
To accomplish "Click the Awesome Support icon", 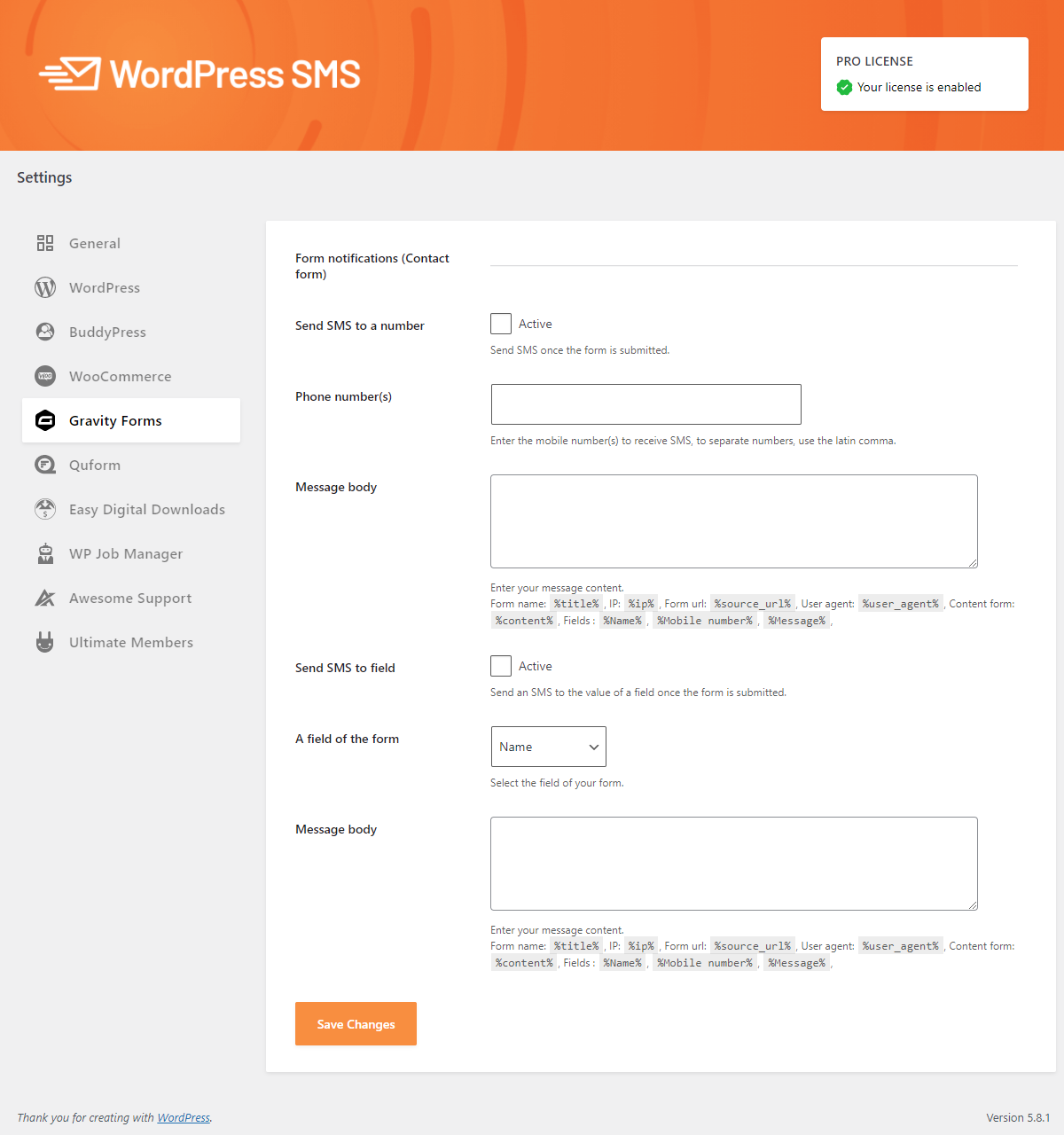I will coord(45,598).
